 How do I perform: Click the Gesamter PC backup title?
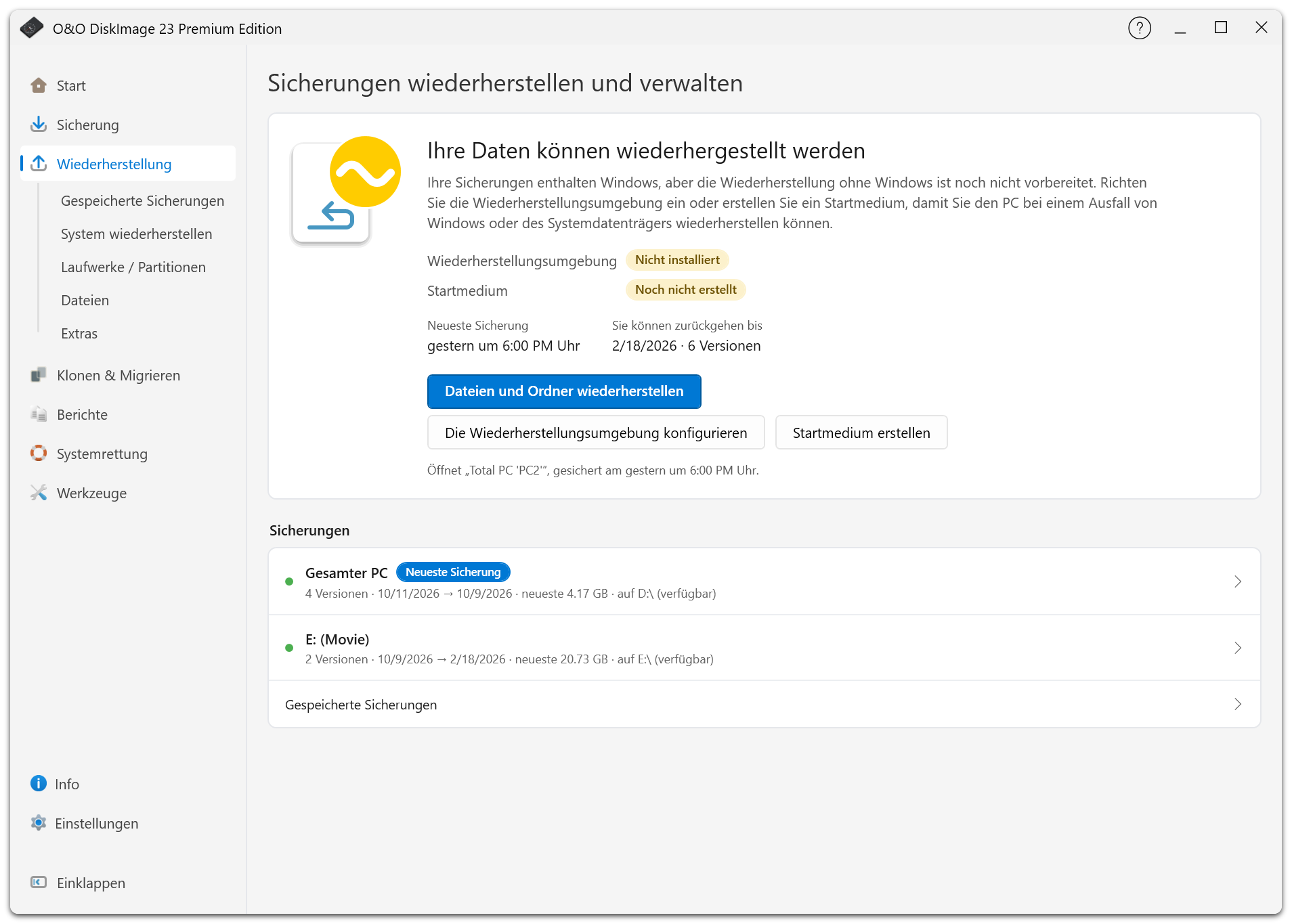tap(346, 573)
